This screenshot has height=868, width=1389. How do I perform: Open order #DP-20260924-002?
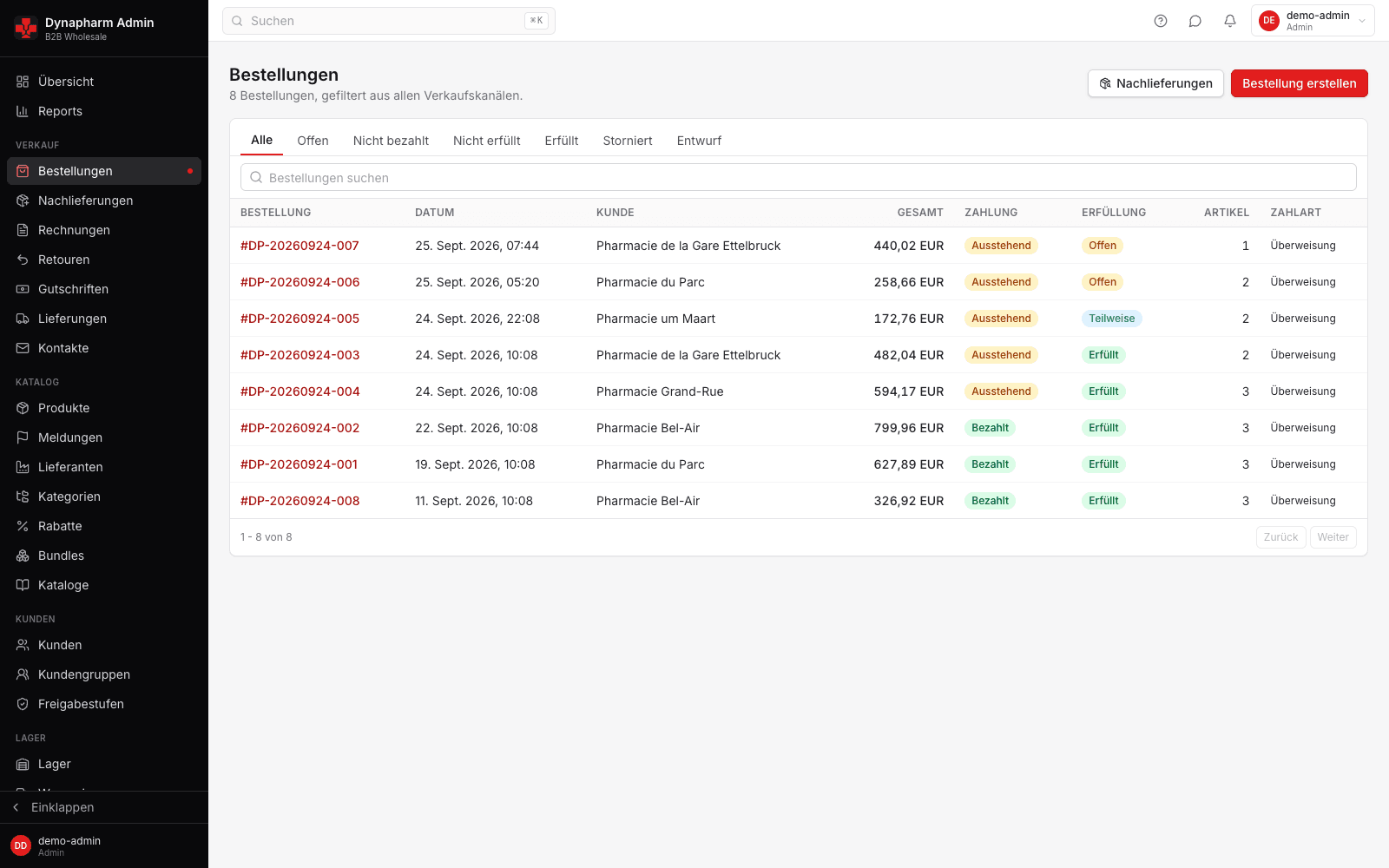300,428
